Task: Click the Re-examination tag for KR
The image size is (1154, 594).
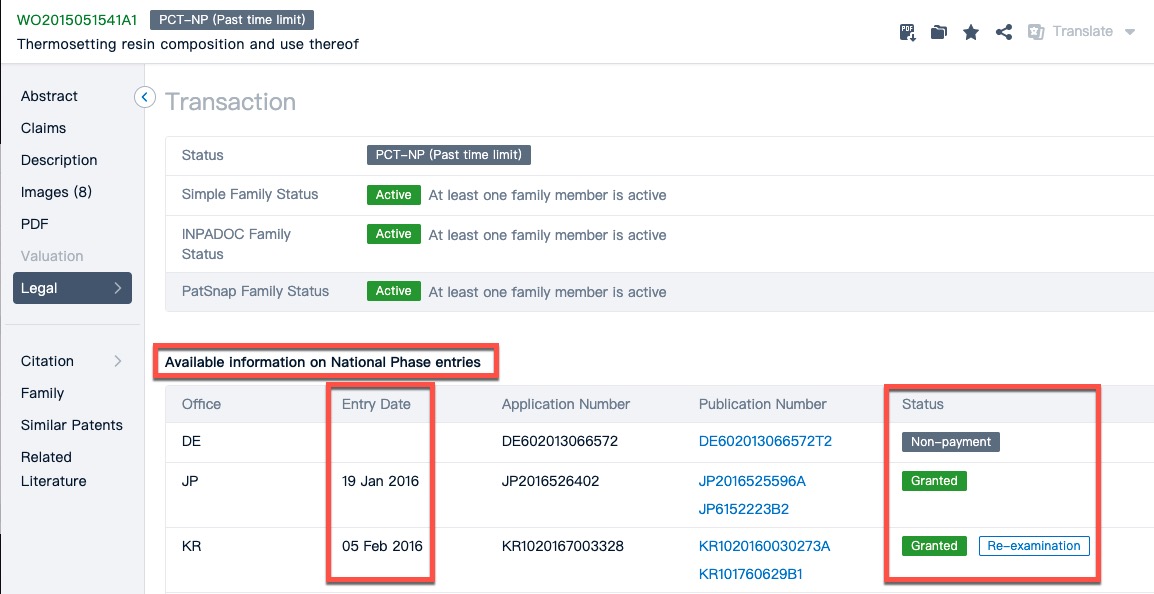Action: (1034, 546)
